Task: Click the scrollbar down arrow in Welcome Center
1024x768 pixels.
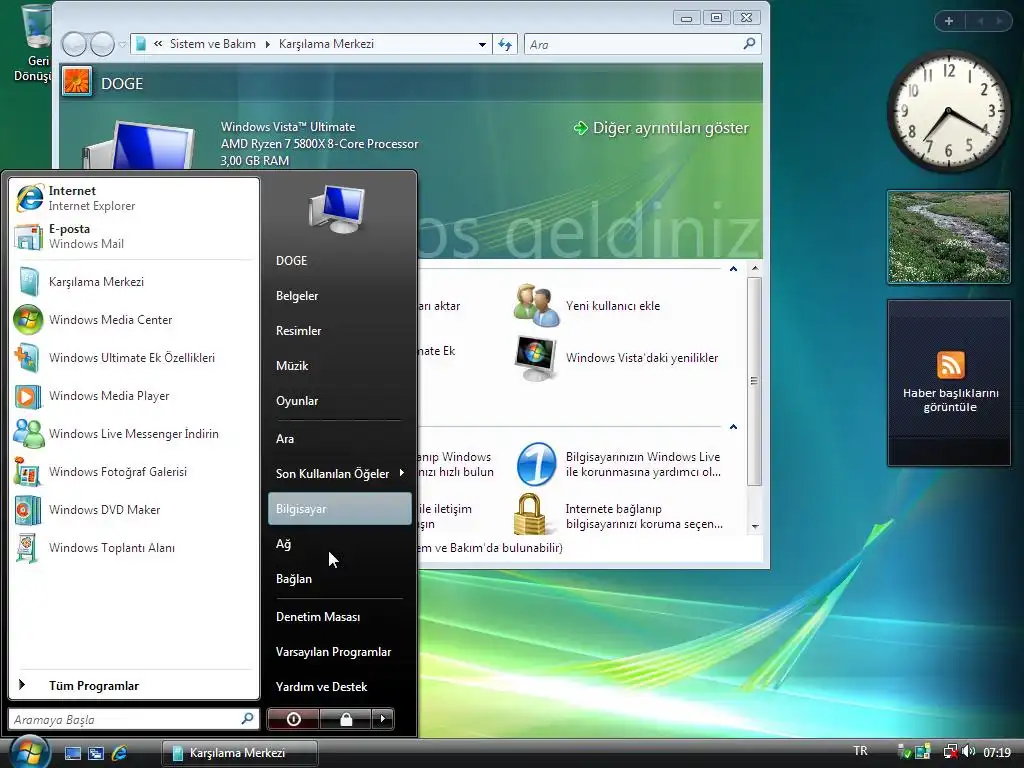Action: coord(755,526)
